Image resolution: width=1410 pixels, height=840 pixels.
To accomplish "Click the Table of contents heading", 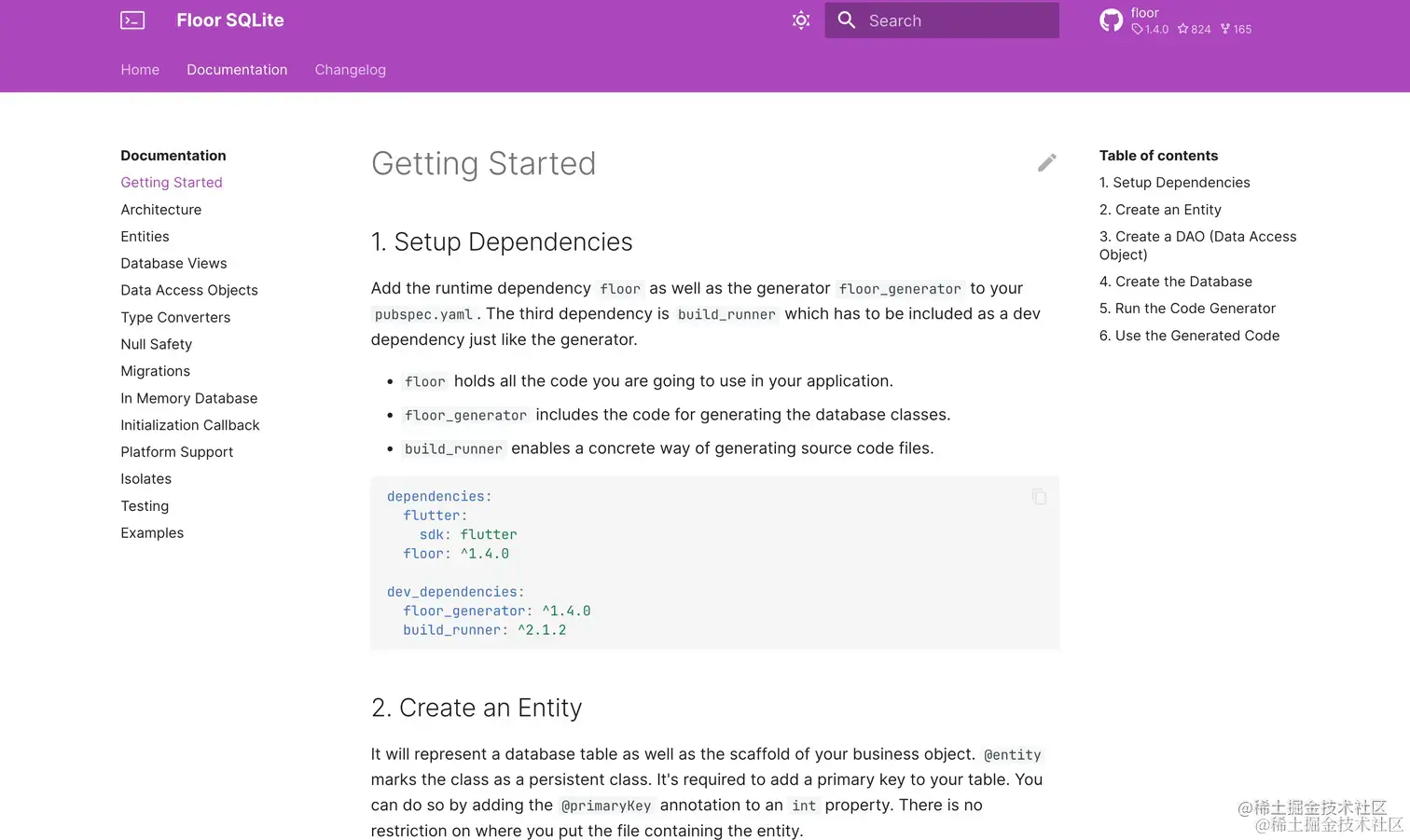I will click(x=1158, y=156).
